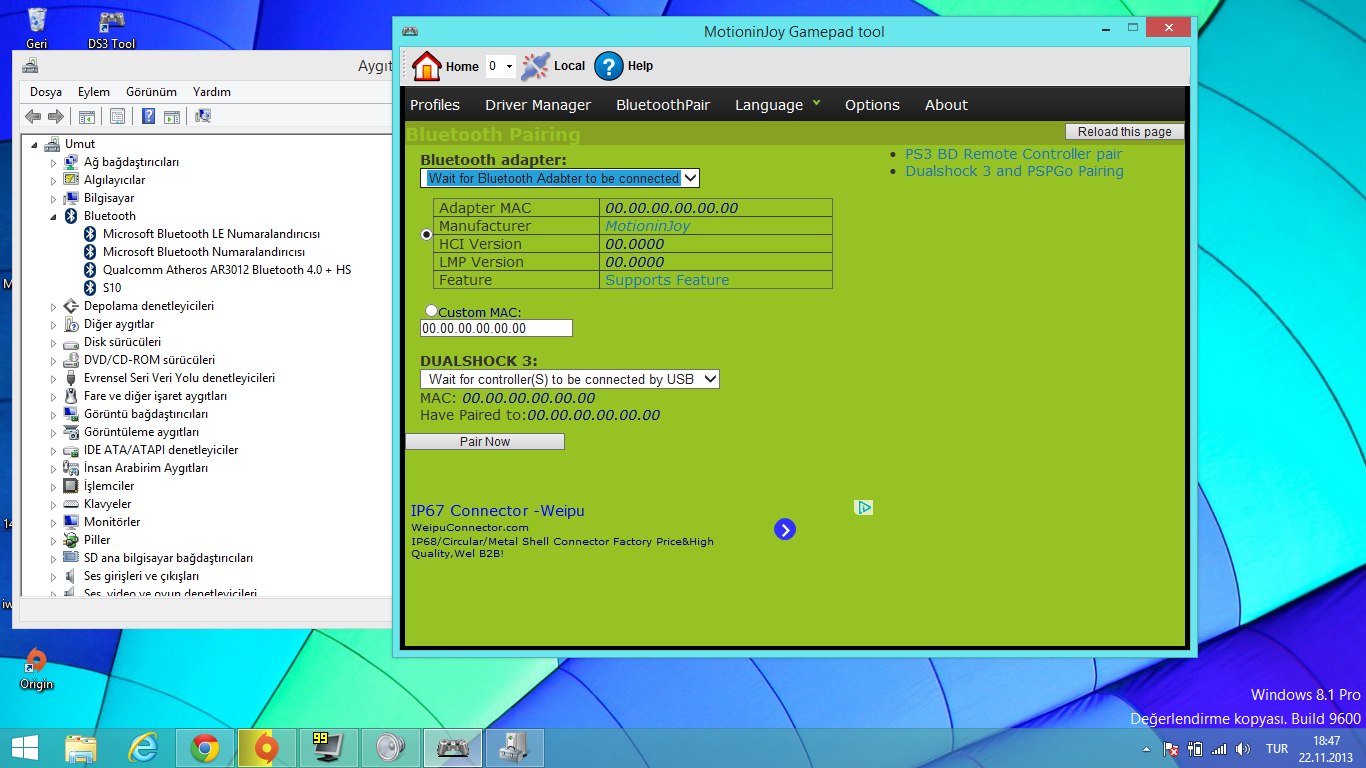Click the Reload this page button
This screenshot has width=1366, height=768.
click(1125, 132)
